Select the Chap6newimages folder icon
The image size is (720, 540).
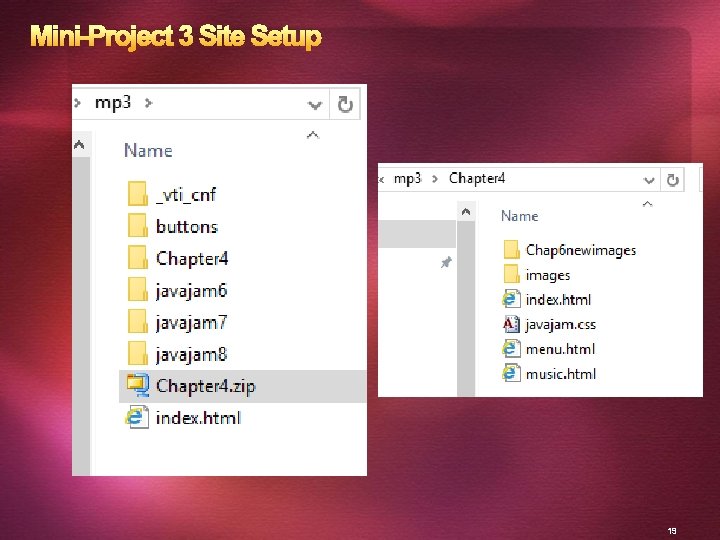pos(511,250)
